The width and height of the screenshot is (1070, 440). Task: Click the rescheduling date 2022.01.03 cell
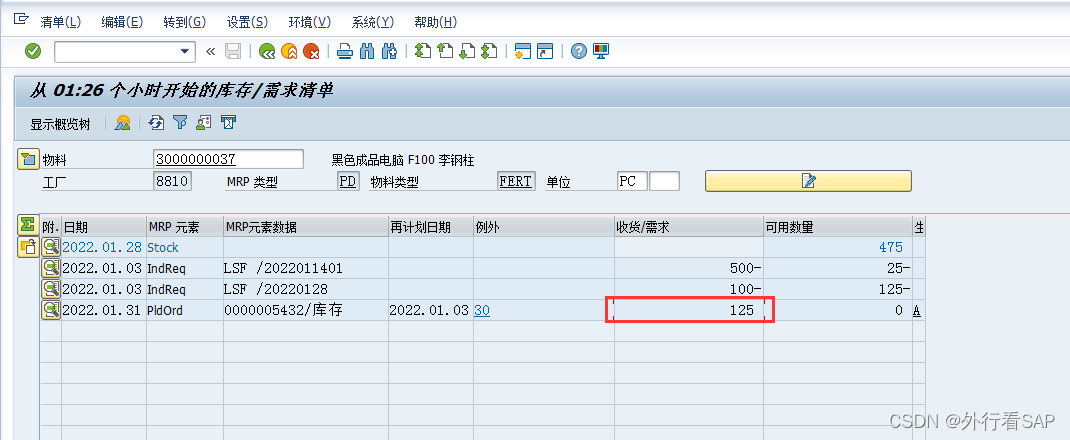pos(431,310)
